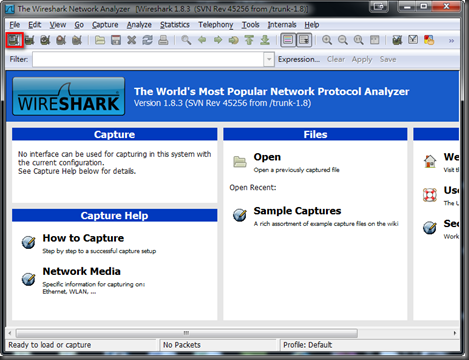Screen dimensions: 469x360
Task: Click the No Packets status text
Action: [x=182, y=345]
